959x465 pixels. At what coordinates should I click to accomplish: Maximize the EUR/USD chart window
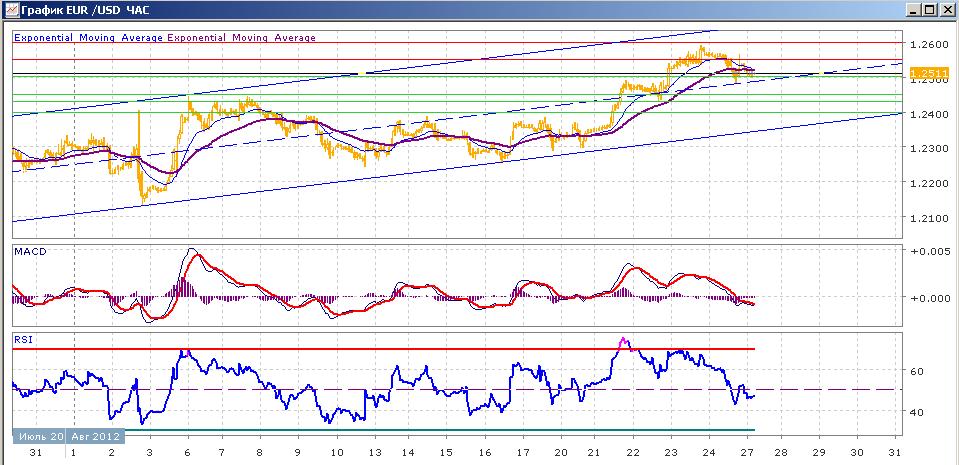pyautogui.click(x=929, y=10)
